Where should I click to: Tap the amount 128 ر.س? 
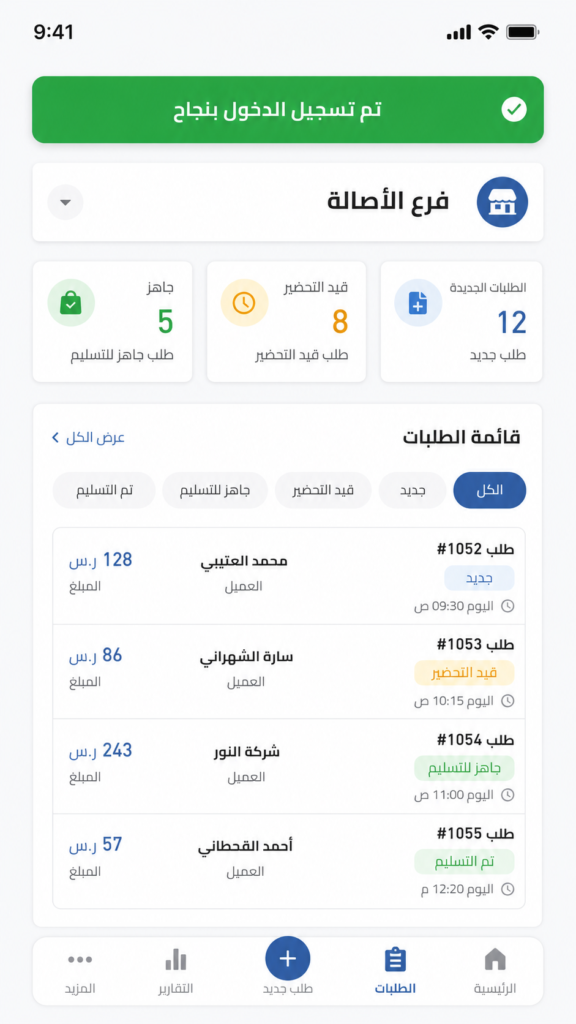pyautogui.click(x=101, y=560)
